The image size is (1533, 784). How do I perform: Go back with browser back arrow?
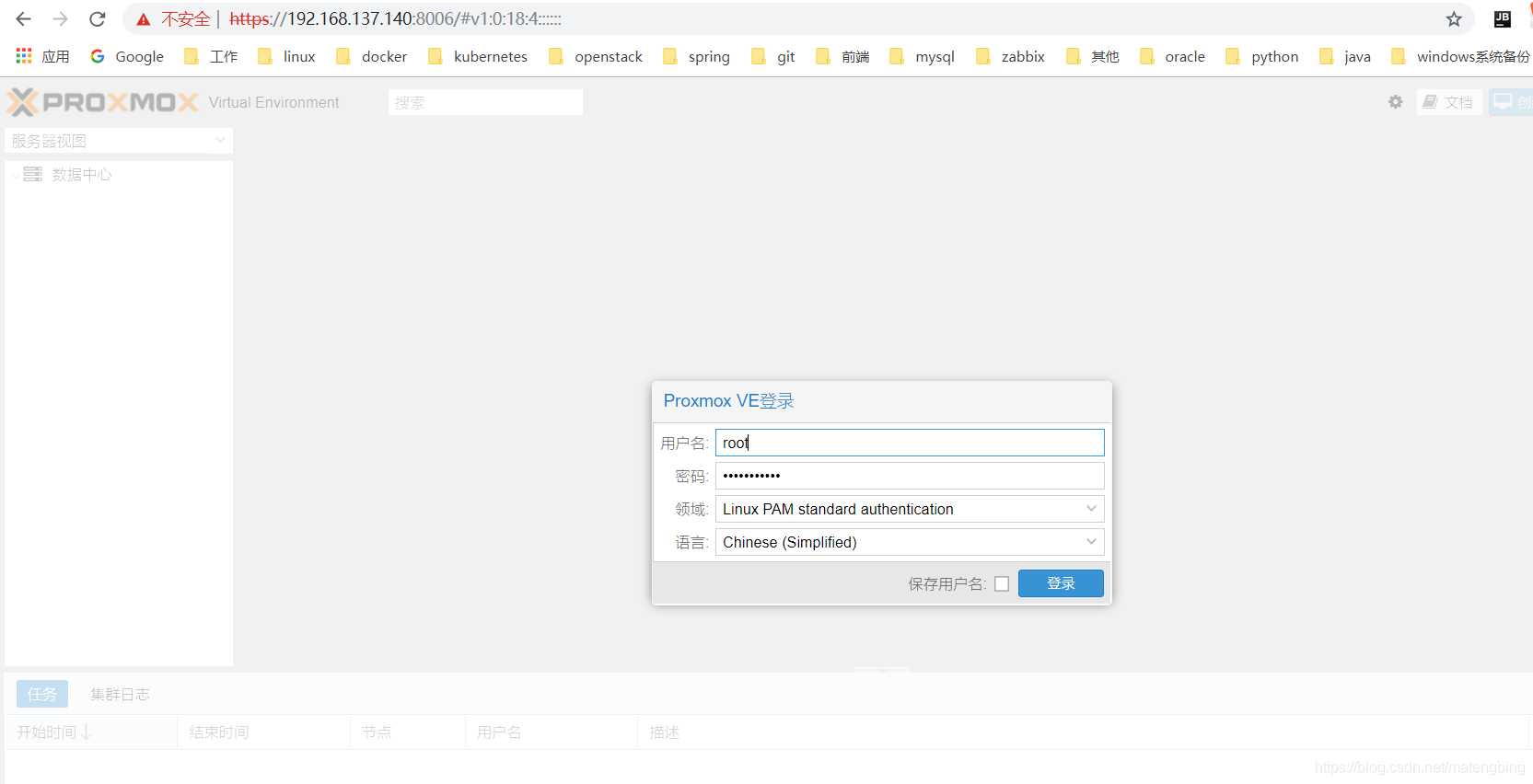(x=24, y=19)
